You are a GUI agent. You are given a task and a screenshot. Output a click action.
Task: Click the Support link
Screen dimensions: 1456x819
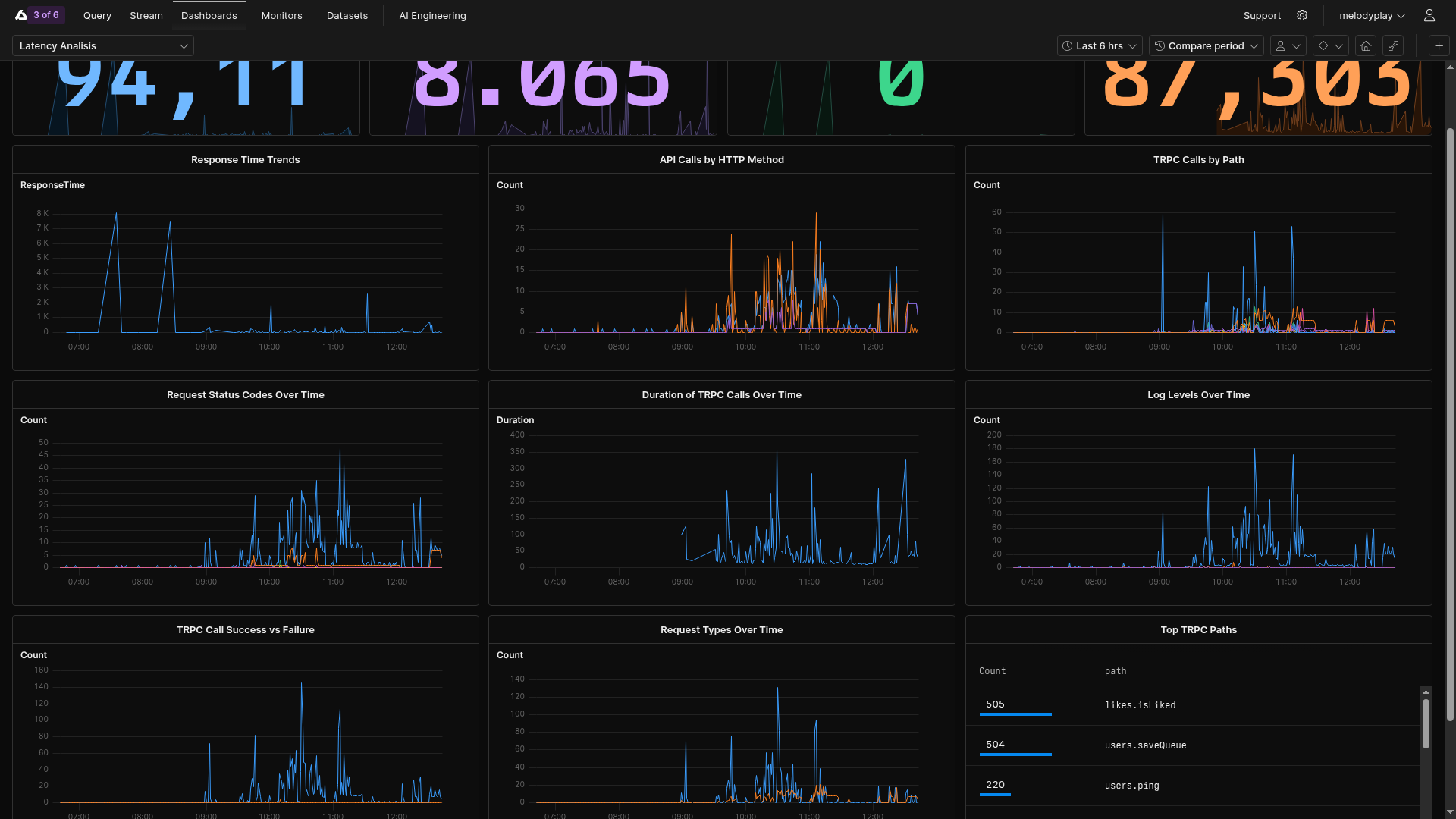coord(1261,15)
